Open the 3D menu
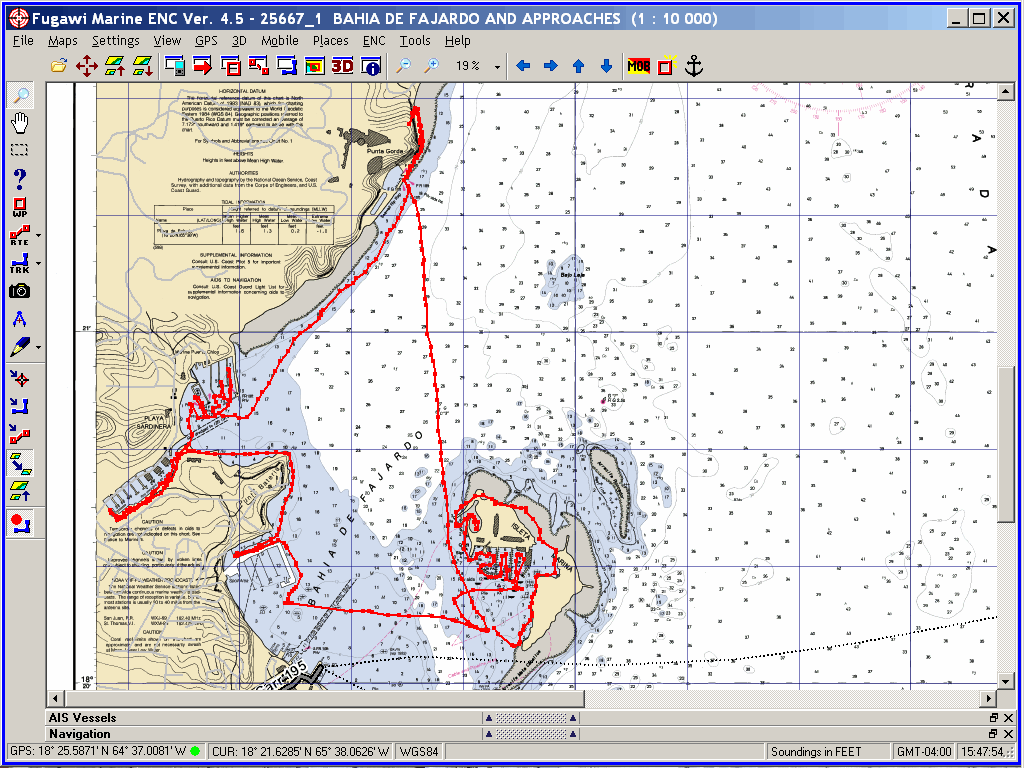 239,40
